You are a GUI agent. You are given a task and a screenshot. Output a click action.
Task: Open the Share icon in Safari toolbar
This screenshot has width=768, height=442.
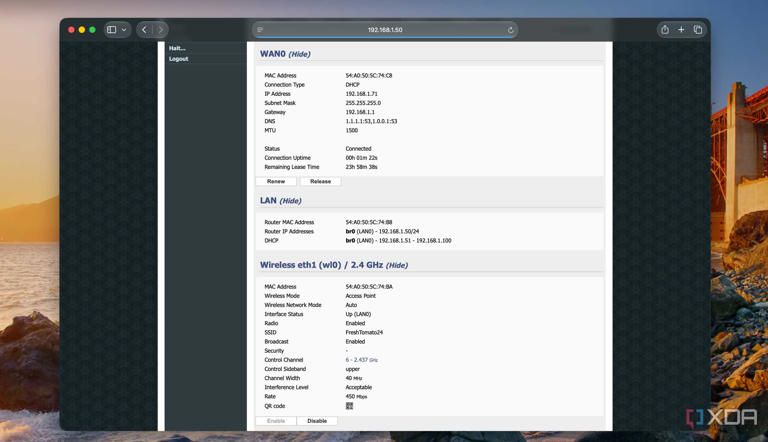pyautogui.click(x=665, y=30)
